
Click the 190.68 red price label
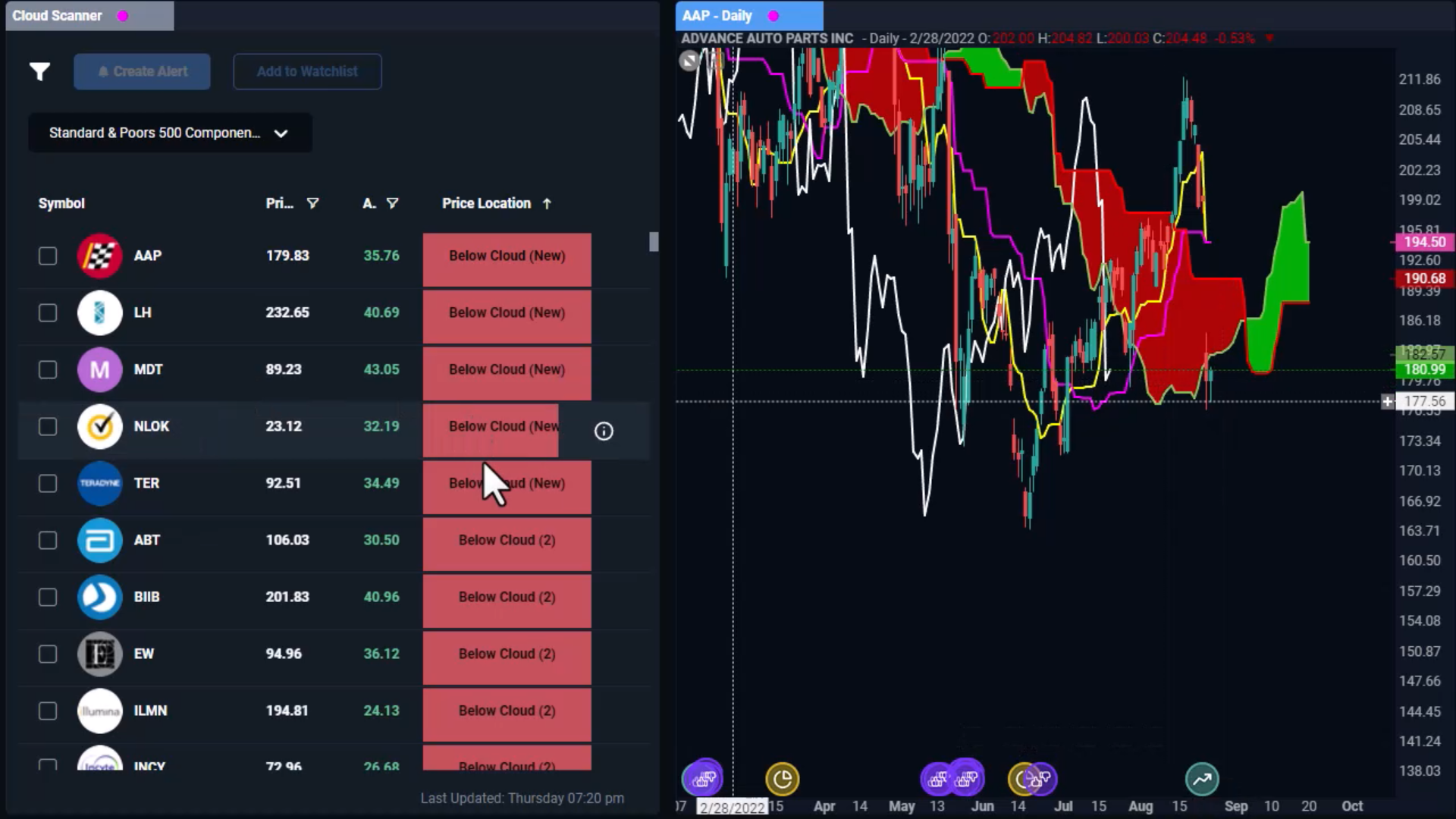pyautogui.click(x=1424, y=278)
